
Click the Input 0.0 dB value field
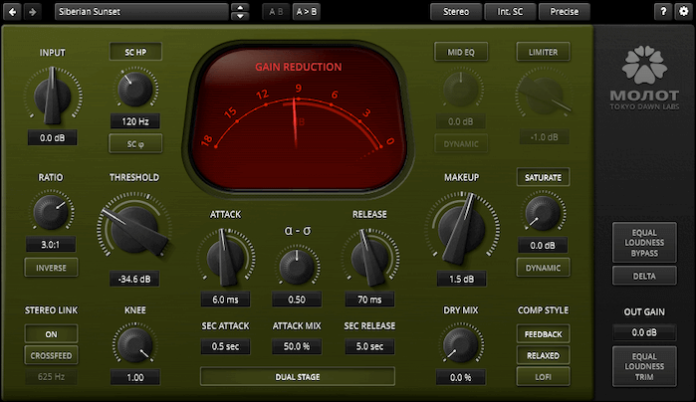pyautogui.click(x=52, y=138)
